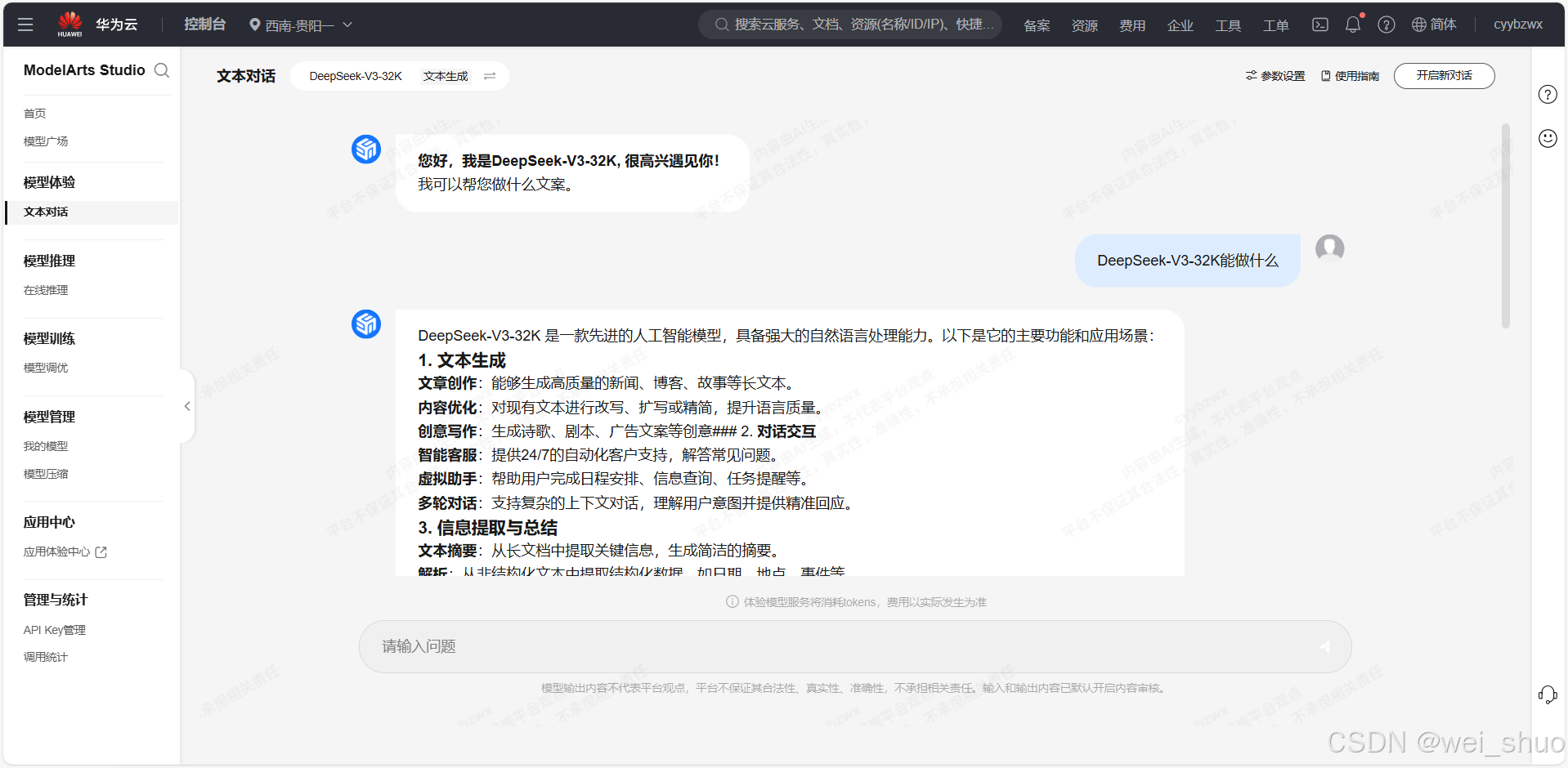Image resolution: width=1568 pixels, height=768 pixels.
Task: Open 应用体验中心 link
Action: point(56,552)
